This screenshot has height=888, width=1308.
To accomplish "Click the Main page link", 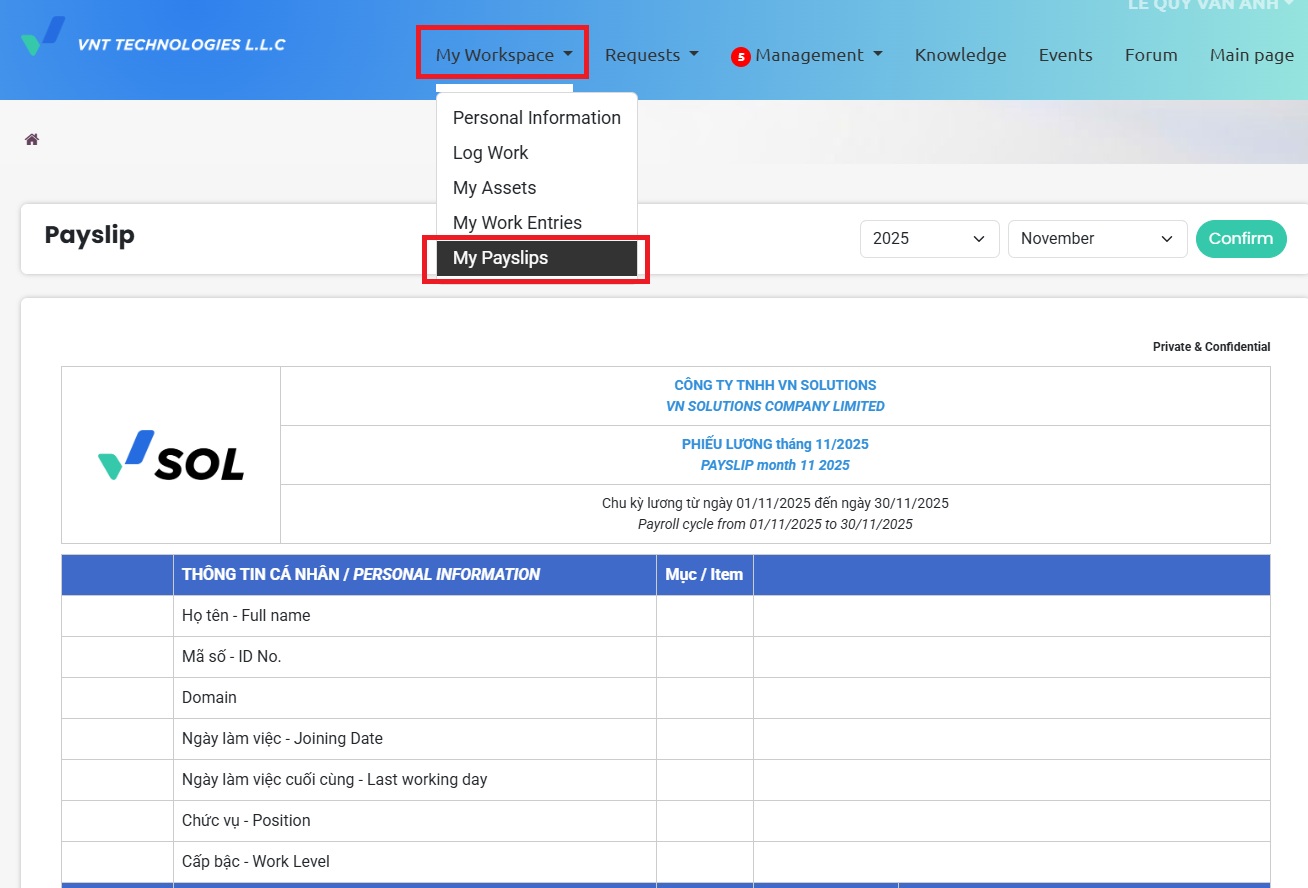I will pos(1251,55).
